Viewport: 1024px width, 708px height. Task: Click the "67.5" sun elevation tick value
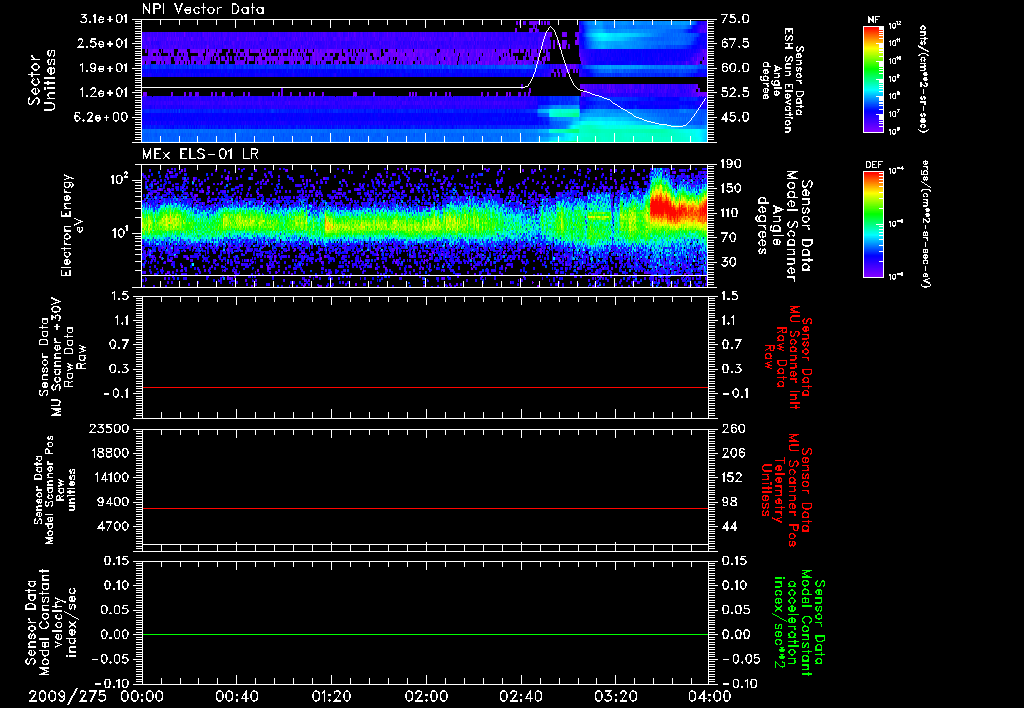coord(735,44)
